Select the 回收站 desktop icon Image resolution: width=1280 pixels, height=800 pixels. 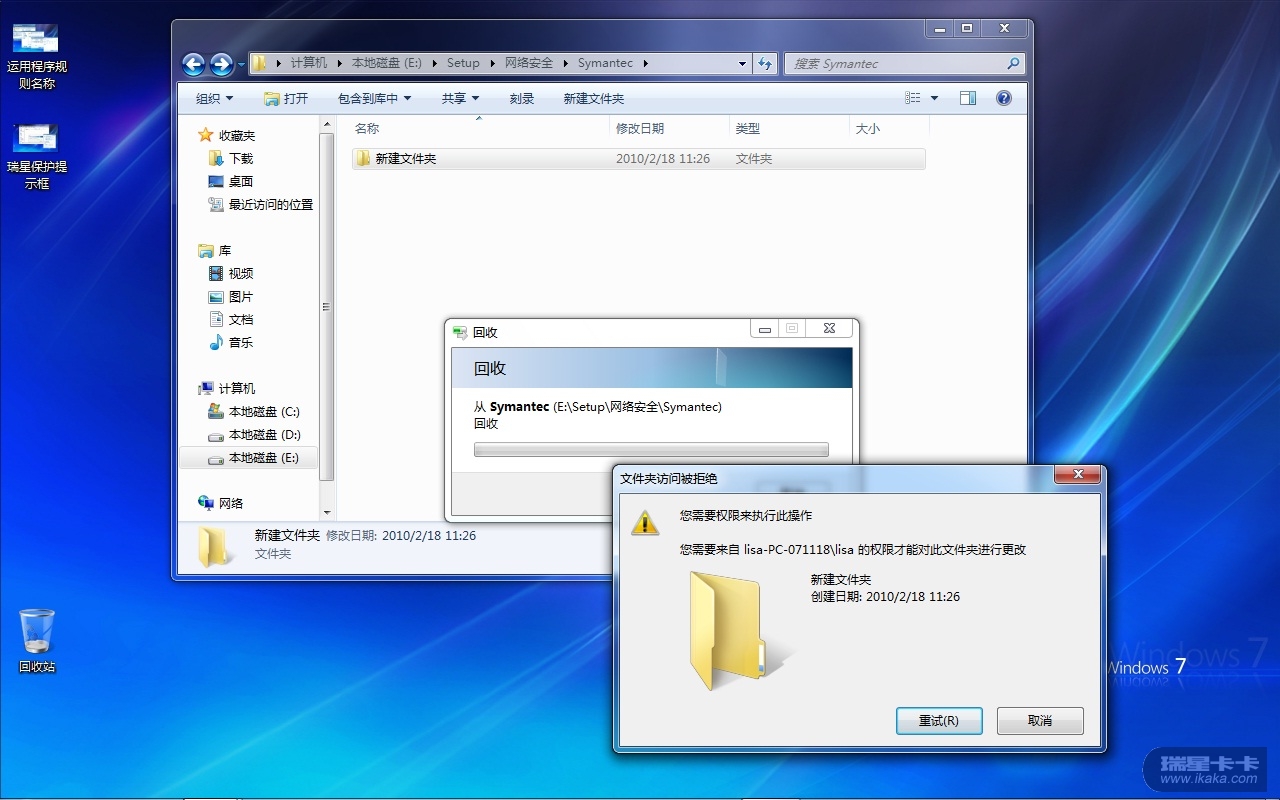(37, 641)
